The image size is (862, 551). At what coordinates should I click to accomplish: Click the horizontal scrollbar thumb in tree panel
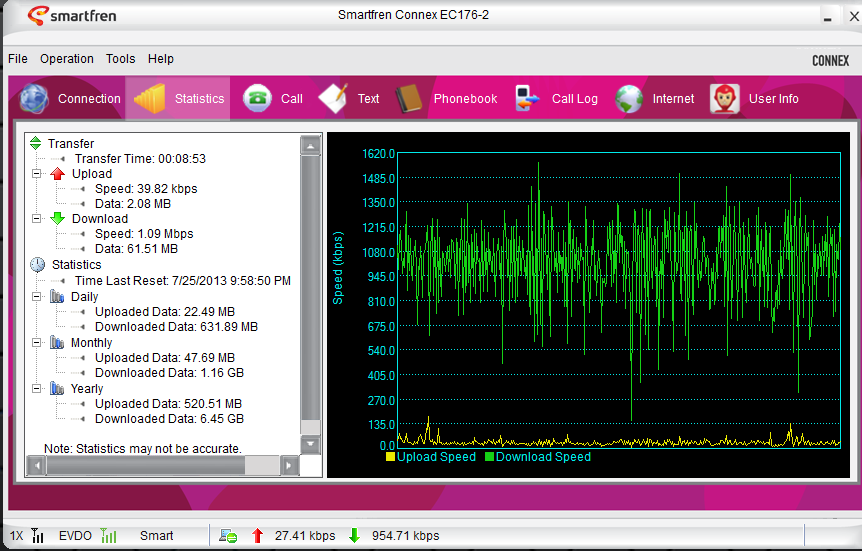click(x=146, y=466)
